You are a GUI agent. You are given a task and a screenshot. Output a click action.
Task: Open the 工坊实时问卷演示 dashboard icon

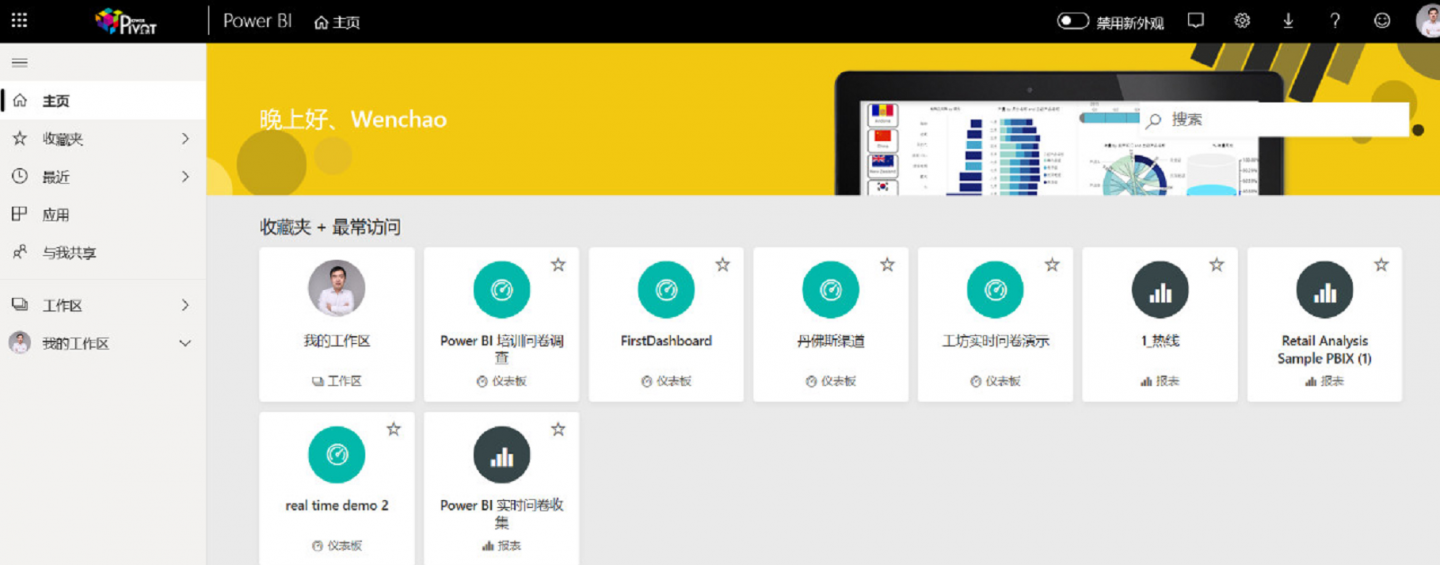995,290
